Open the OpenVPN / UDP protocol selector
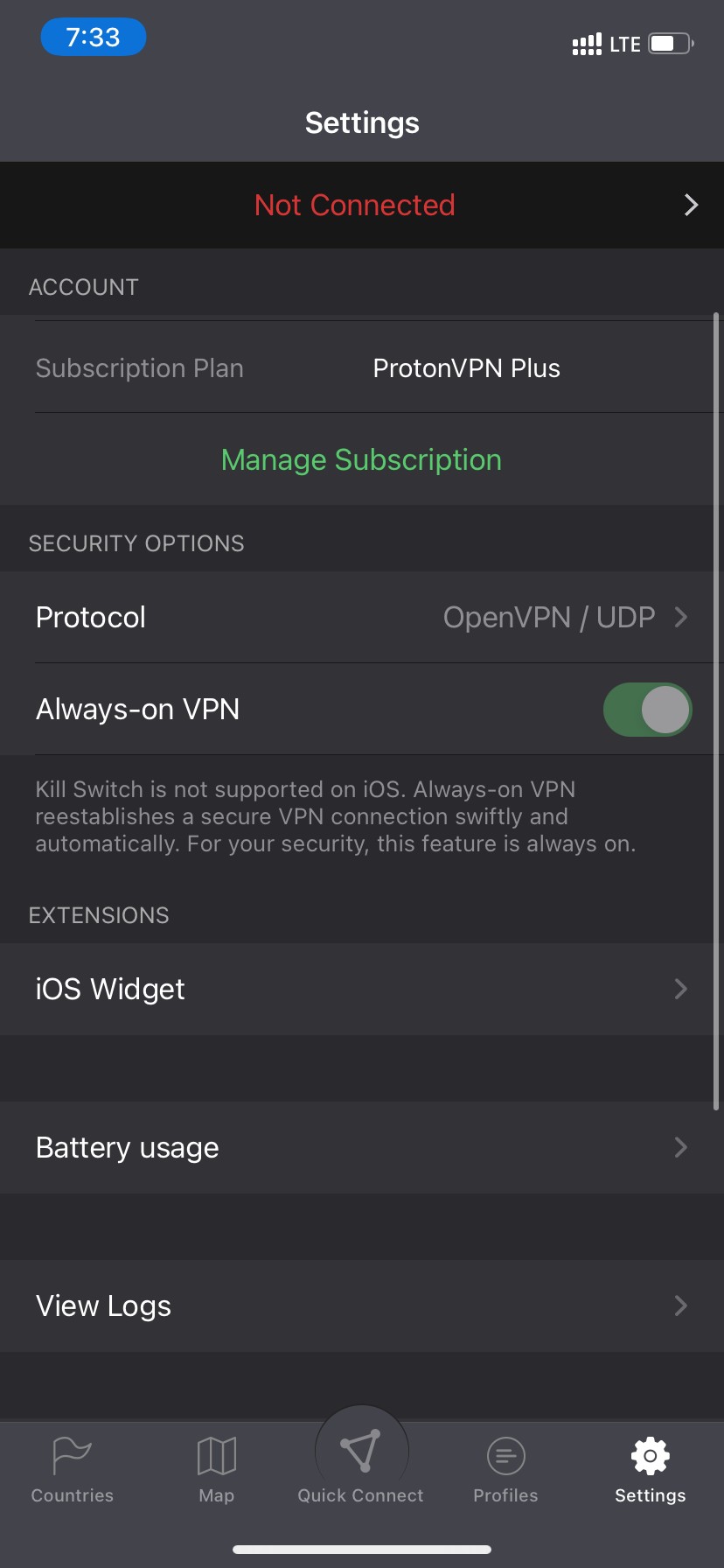724x1568 pixels. point(565,618)
